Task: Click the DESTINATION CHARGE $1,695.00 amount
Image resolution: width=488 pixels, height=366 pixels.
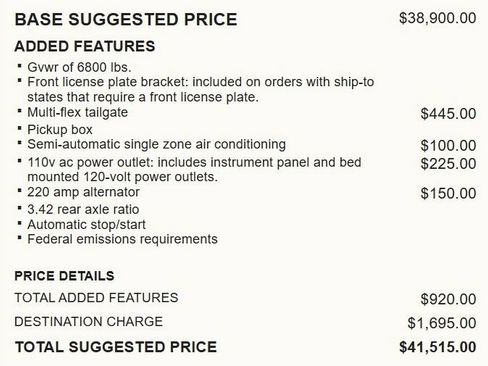Action: 442,323
